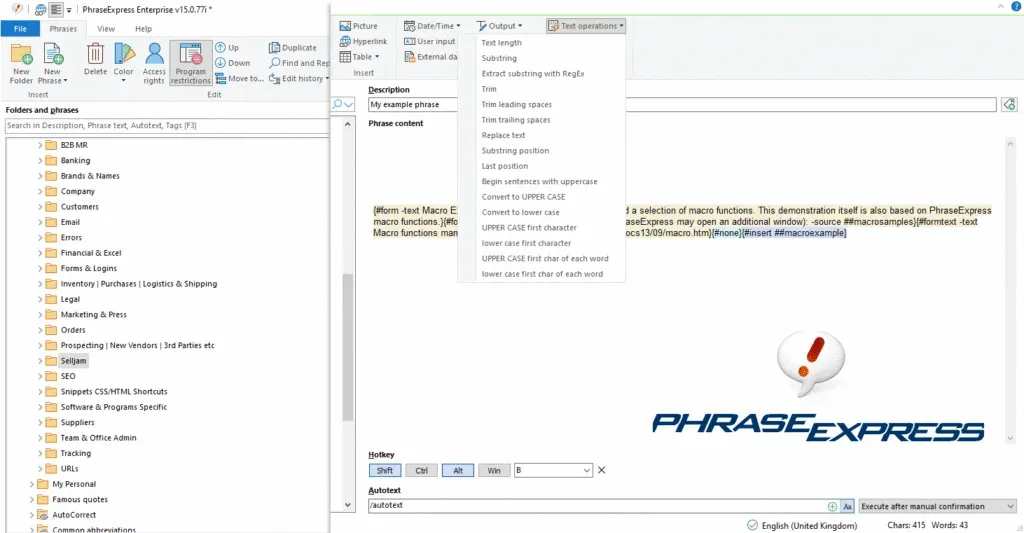Viewport: 1024px width, 533px height.
Task: Select the Marketing & Press folder
Action: click(x=93, y=315)
